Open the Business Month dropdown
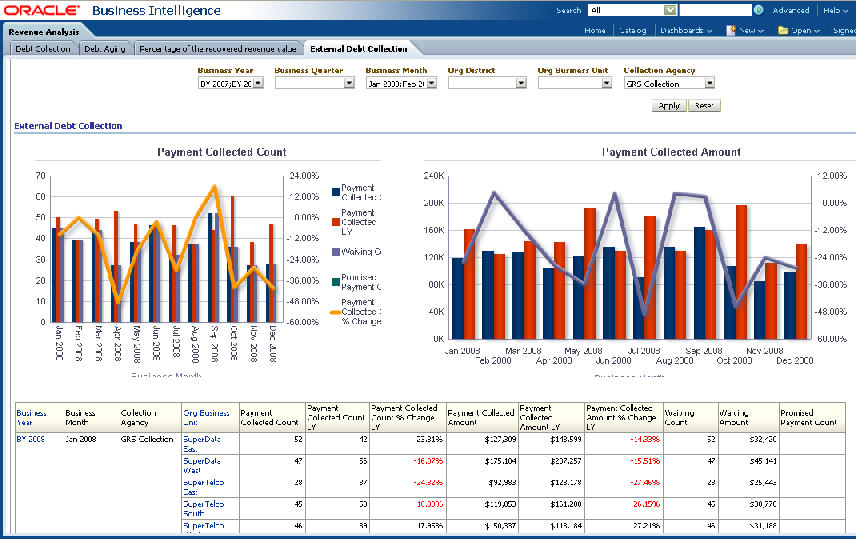The image size is (856, 539). 431,83
